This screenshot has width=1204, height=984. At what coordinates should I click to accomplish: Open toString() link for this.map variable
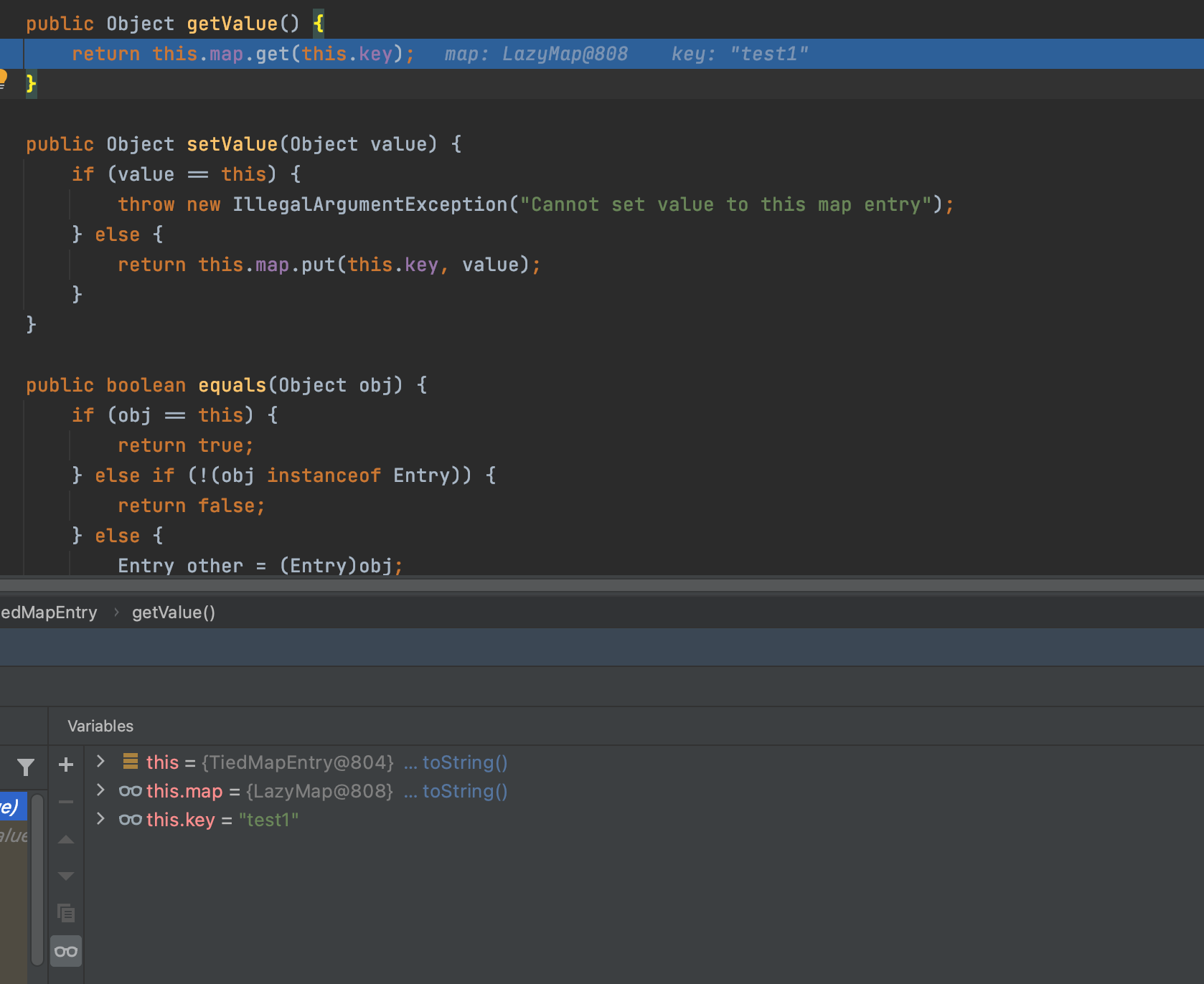(x=465, y=791)
